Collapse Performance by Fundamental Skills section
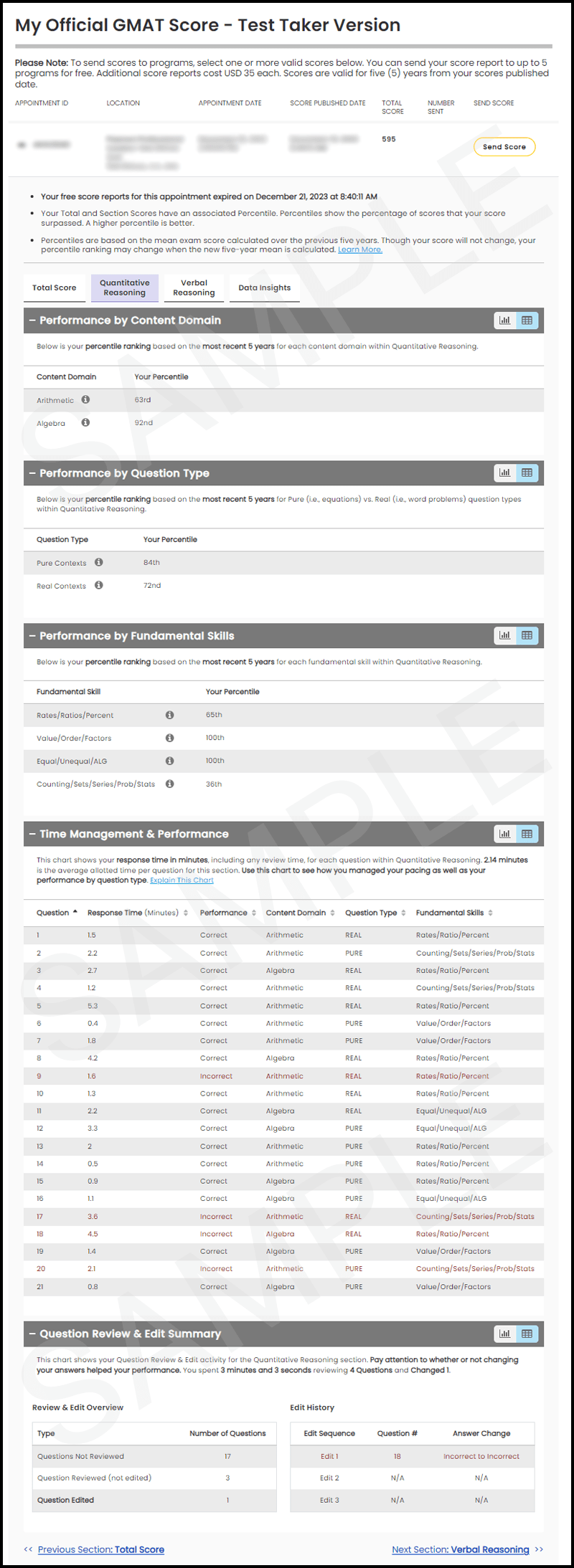574x1568 pixels. (32, 636)
